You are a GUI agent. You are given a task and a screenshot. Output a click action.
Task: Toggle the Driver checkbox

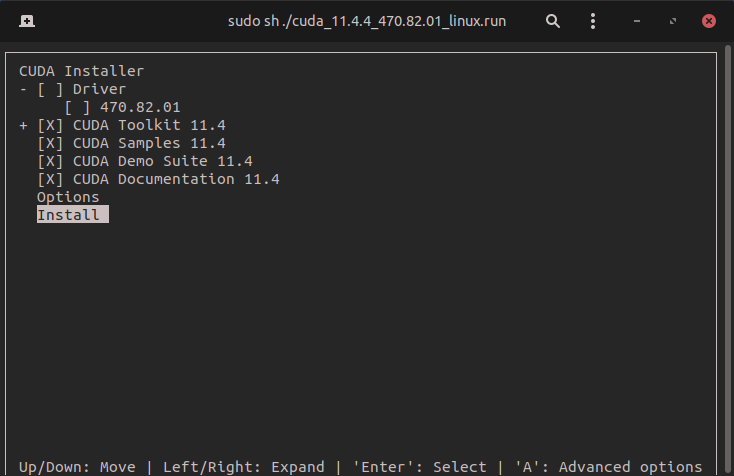[x=46, y=89]
